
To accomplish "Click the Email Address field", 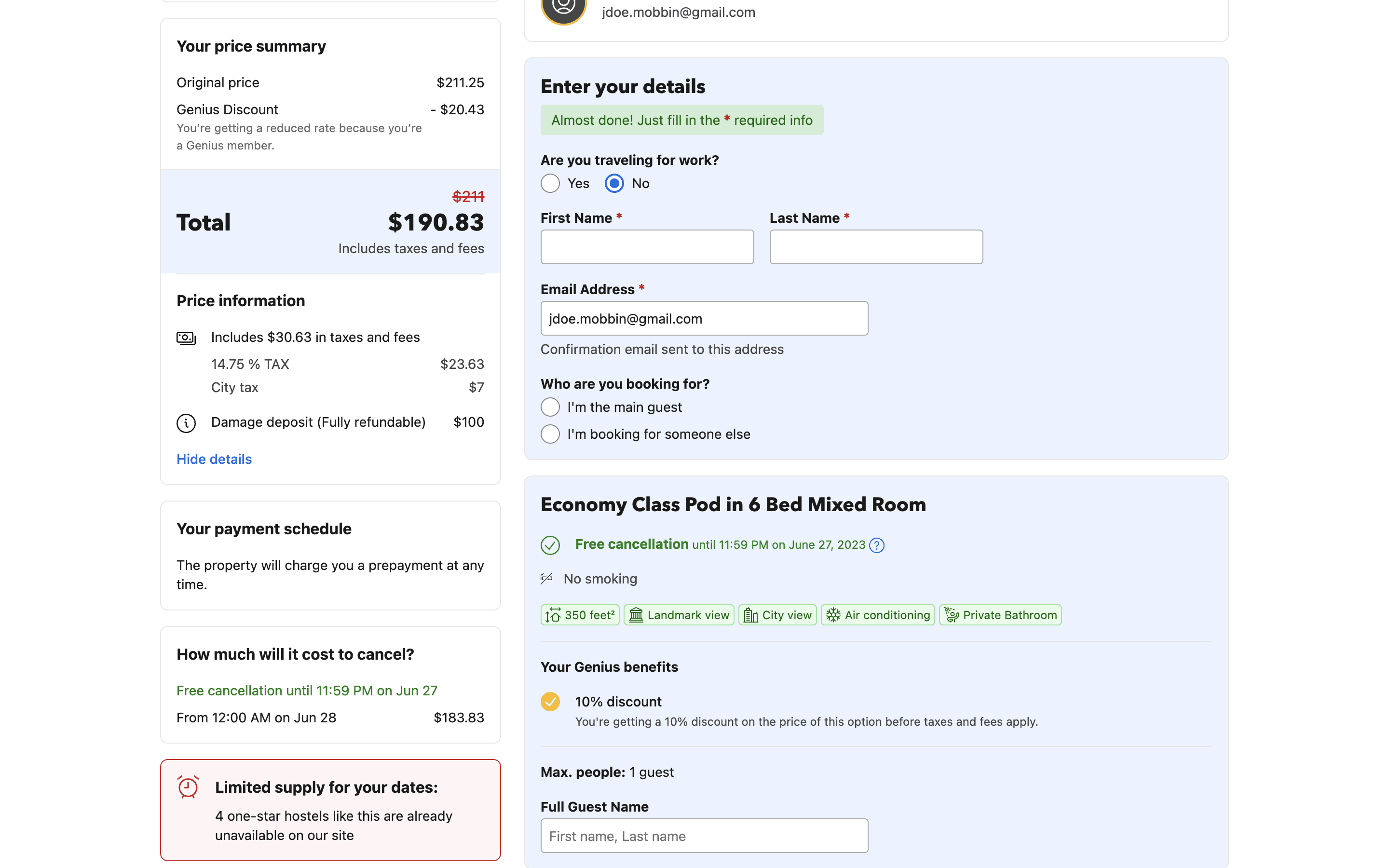I will [x=704, y=319].
